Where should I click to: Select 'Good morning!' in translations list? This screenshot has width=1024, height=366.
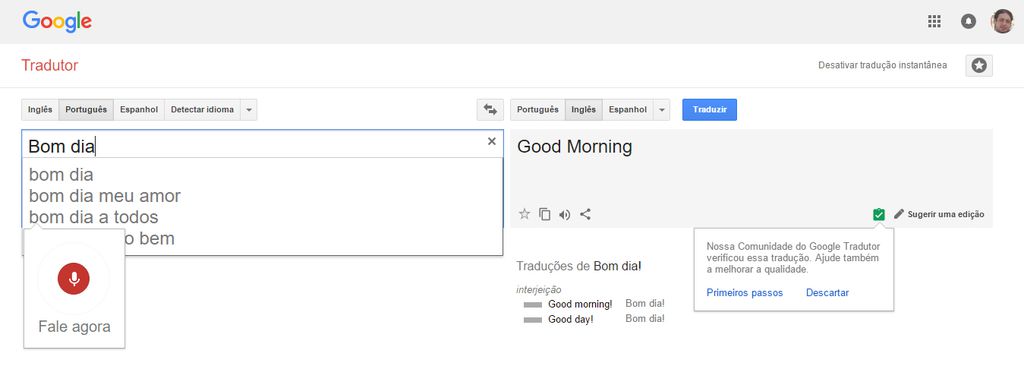pyautogui.click(x=580, y=304)
